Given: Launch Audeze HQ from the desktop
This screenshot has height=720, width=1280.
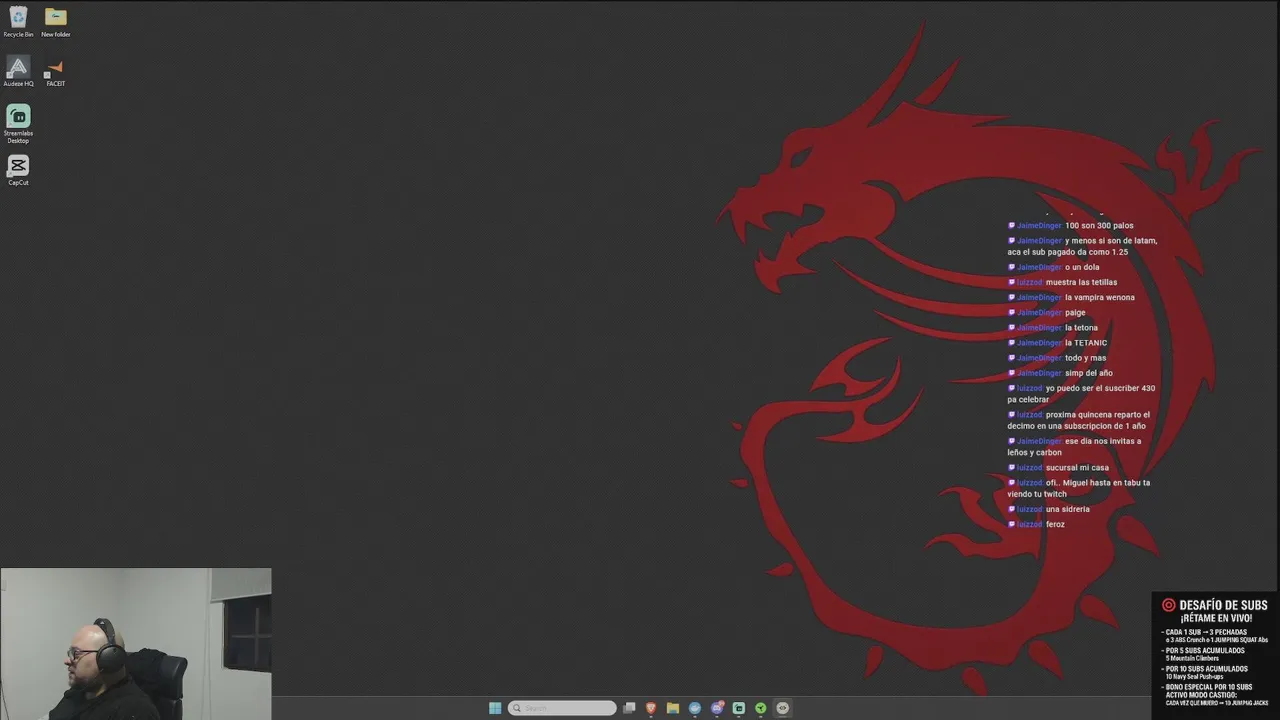Looking at the screenshot, I should [18, 71].
